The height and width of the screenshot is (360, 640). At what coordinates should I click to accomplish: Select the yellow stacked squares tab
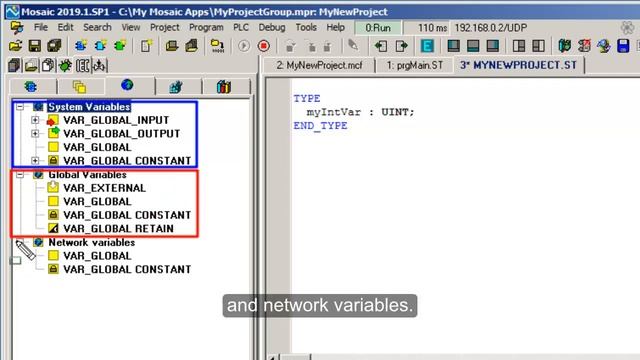click(80, 87)
